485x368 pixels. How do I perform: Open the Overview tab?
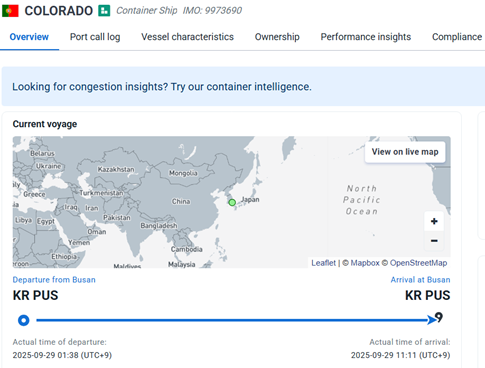point(29,37)
